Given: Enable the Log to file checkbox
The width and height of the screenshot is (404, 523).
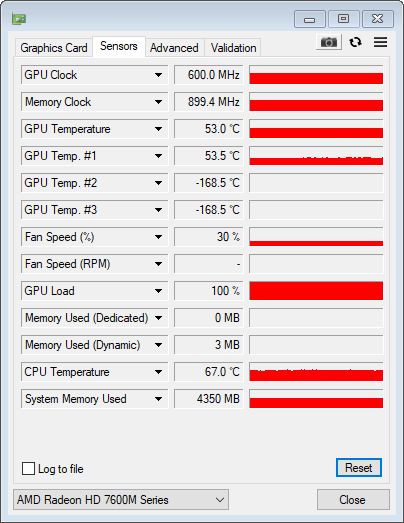Looking at the screenshot, I should click(x=28, y=468).
